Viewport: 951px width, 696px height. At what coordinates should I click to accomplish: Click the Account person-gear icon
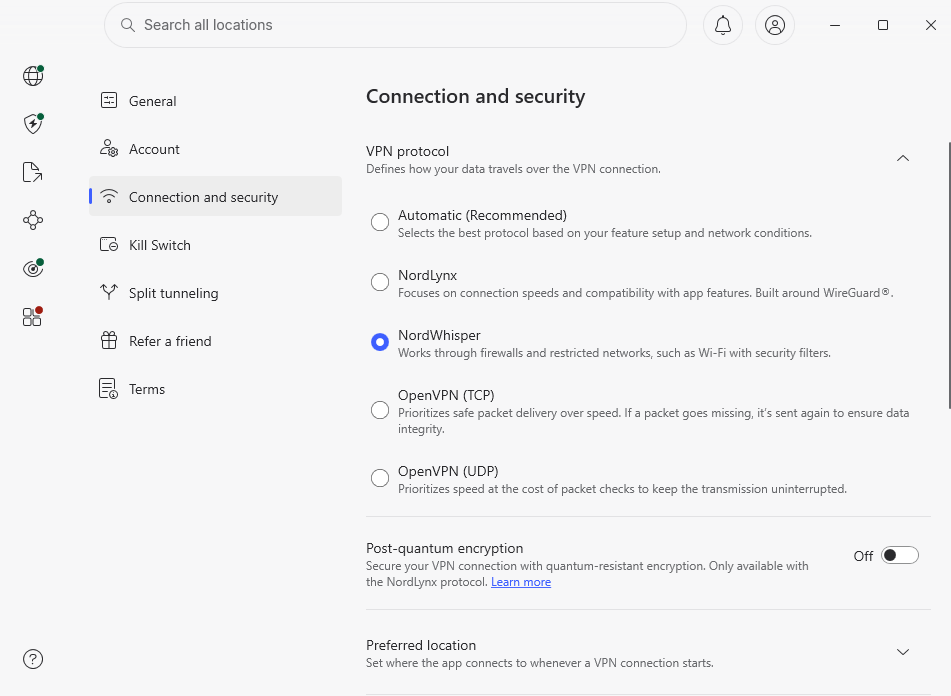click(x=109, y=149)
